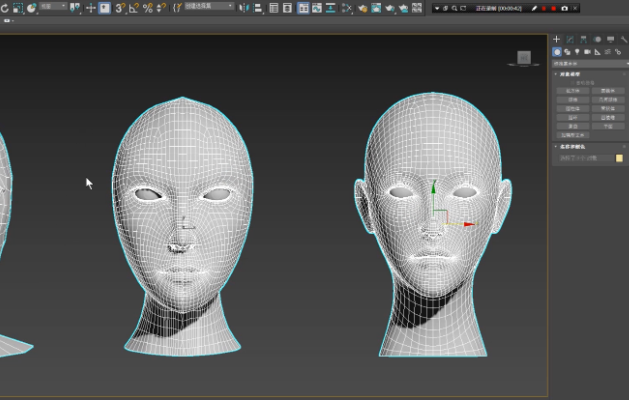Open the Lights category in Create panel

(576, 51)
